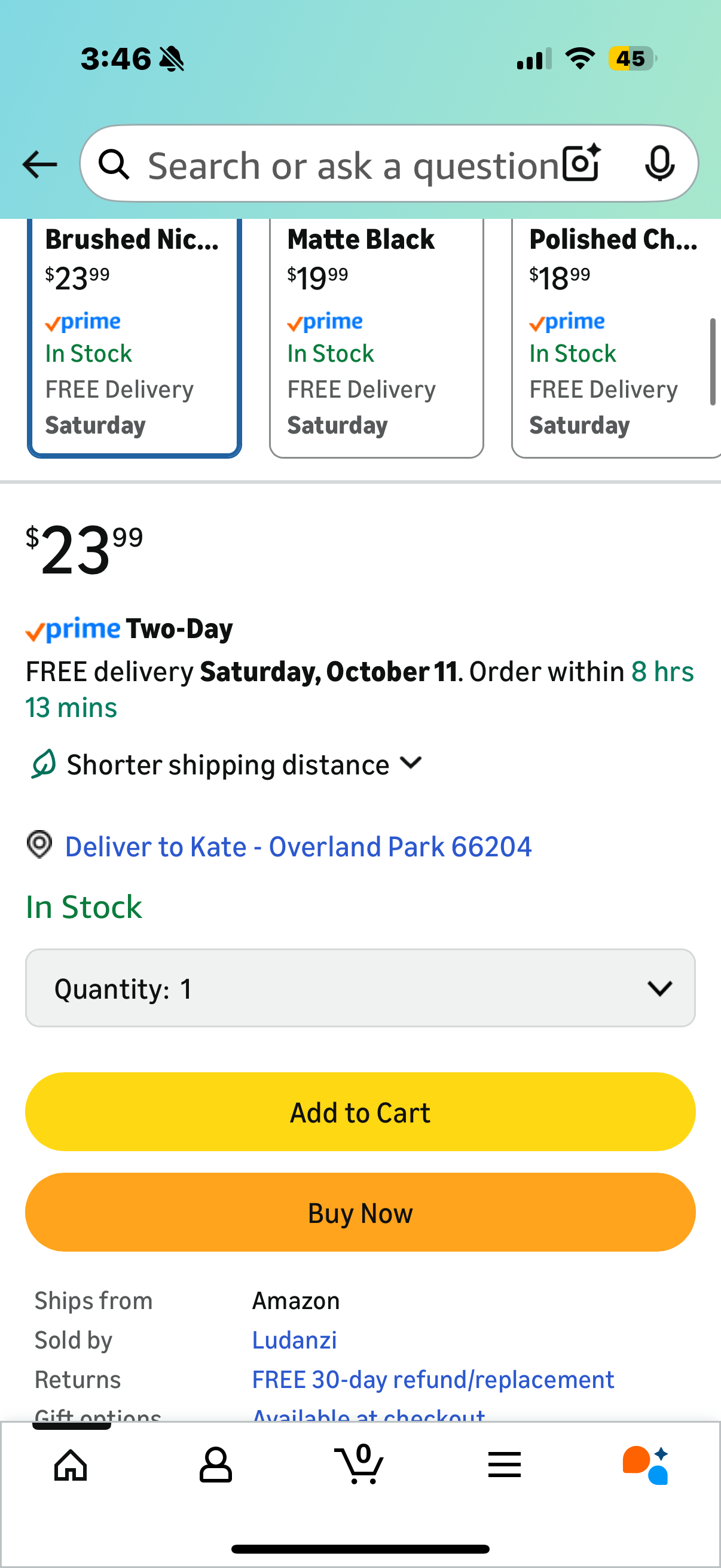Select the Matte Black color option
The height and width of the screenshot is (1568, 721).
click(376, 336)
